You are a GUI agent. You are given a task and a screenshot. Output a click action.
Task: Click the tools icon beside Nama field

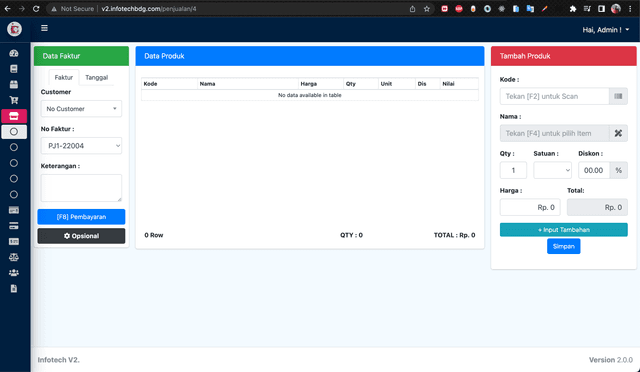pyautogui.click(x=618, y=133)
